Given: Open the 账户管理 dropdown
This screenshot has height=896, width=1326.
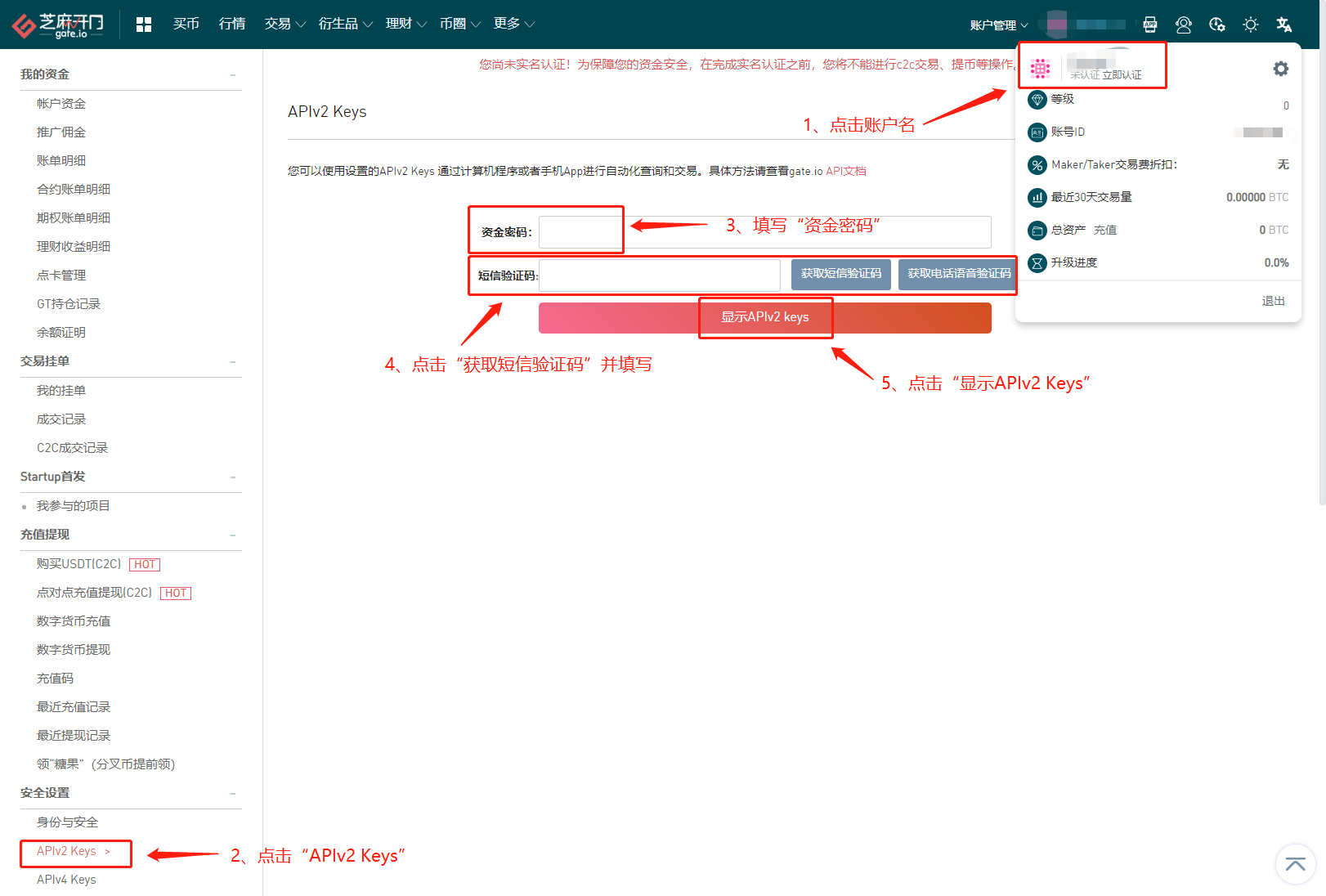Looking at the screenshot, I should coord(999,25).
